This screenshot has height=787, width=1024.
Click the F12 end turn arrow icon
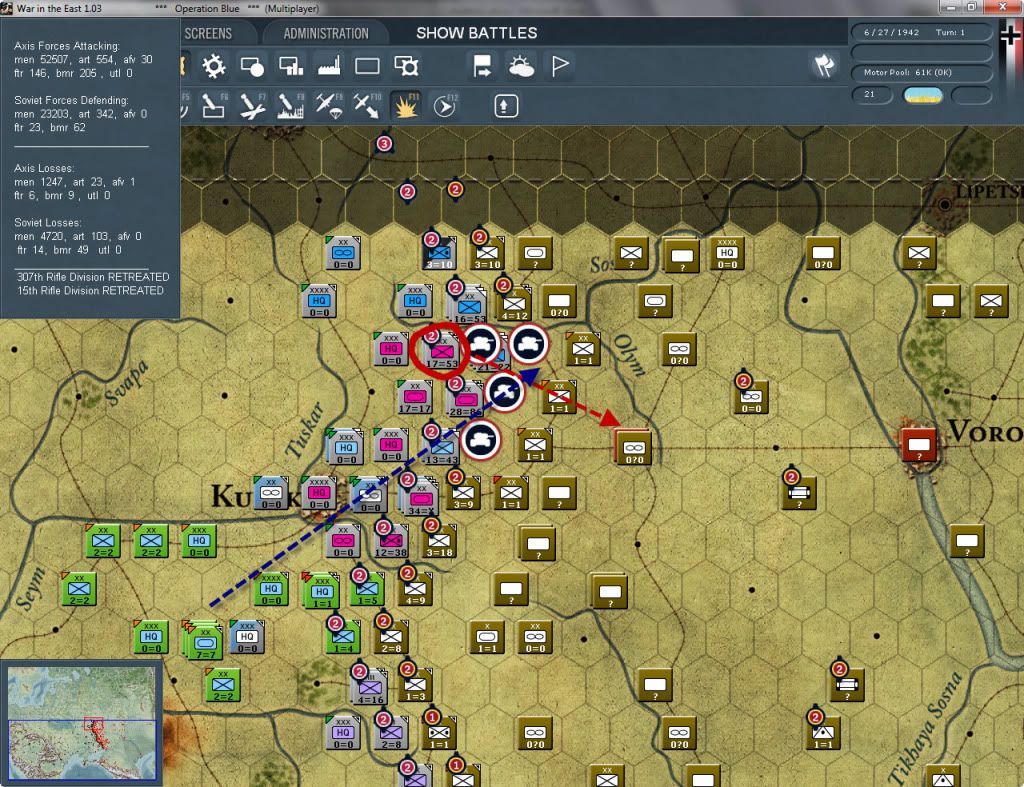pos(445,106)
